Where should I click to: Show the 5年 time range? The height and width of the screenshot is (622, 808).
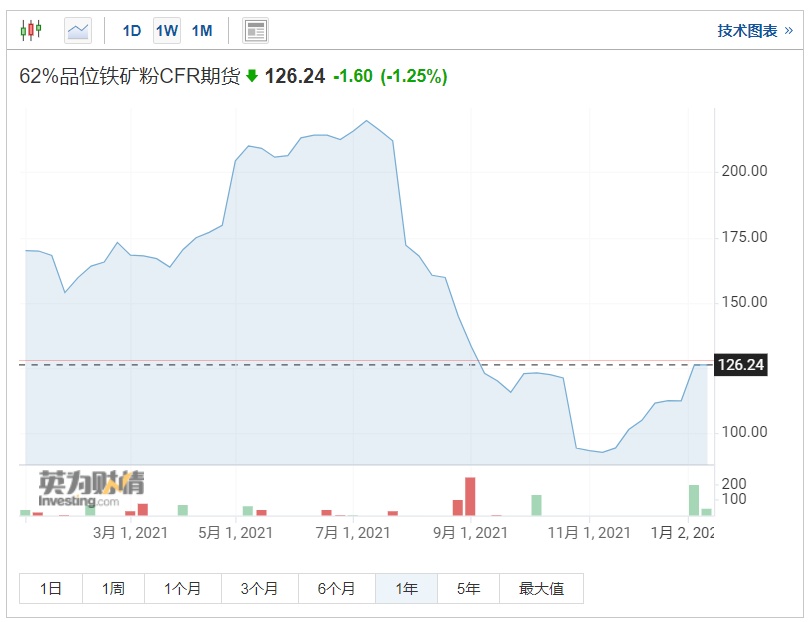point(468,588)
